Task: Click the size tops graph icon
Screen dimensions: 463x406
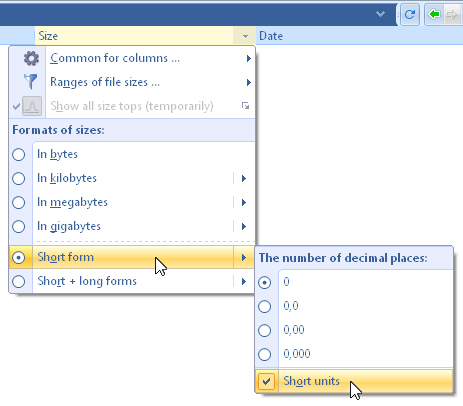Action: 32,106
